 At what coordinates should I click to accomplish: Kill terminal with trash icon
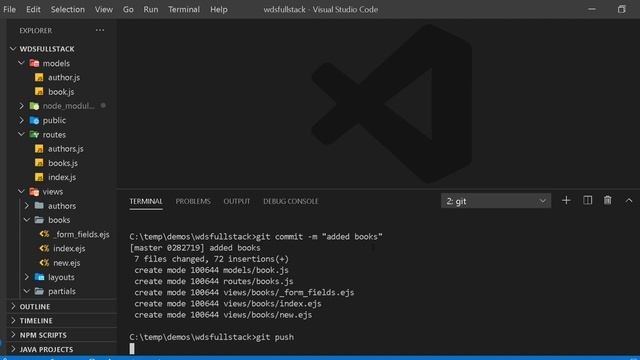[608, 200]
